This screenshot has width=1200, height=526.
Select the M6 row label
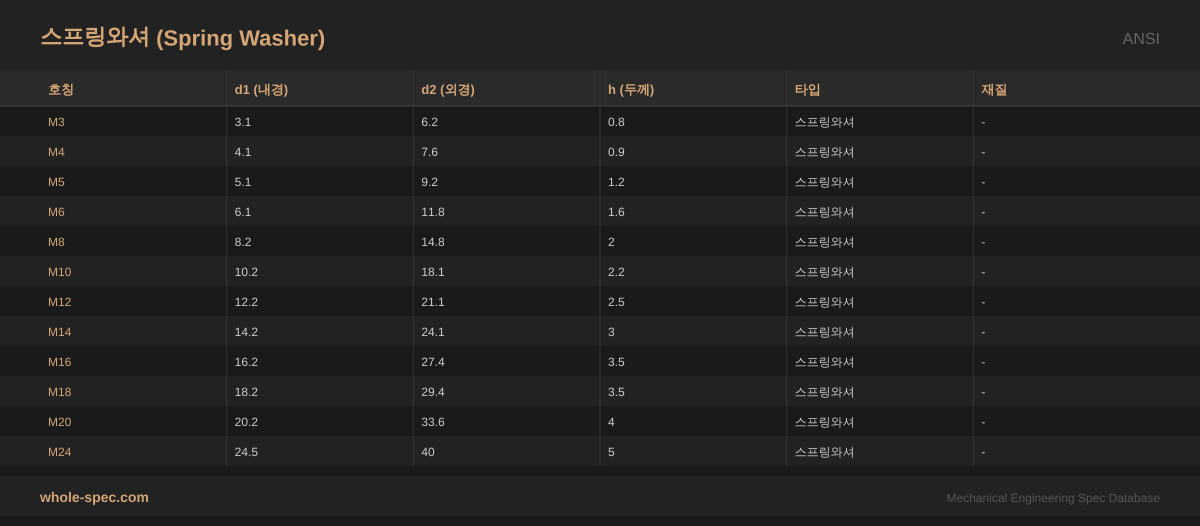click(x=56, y=212)
